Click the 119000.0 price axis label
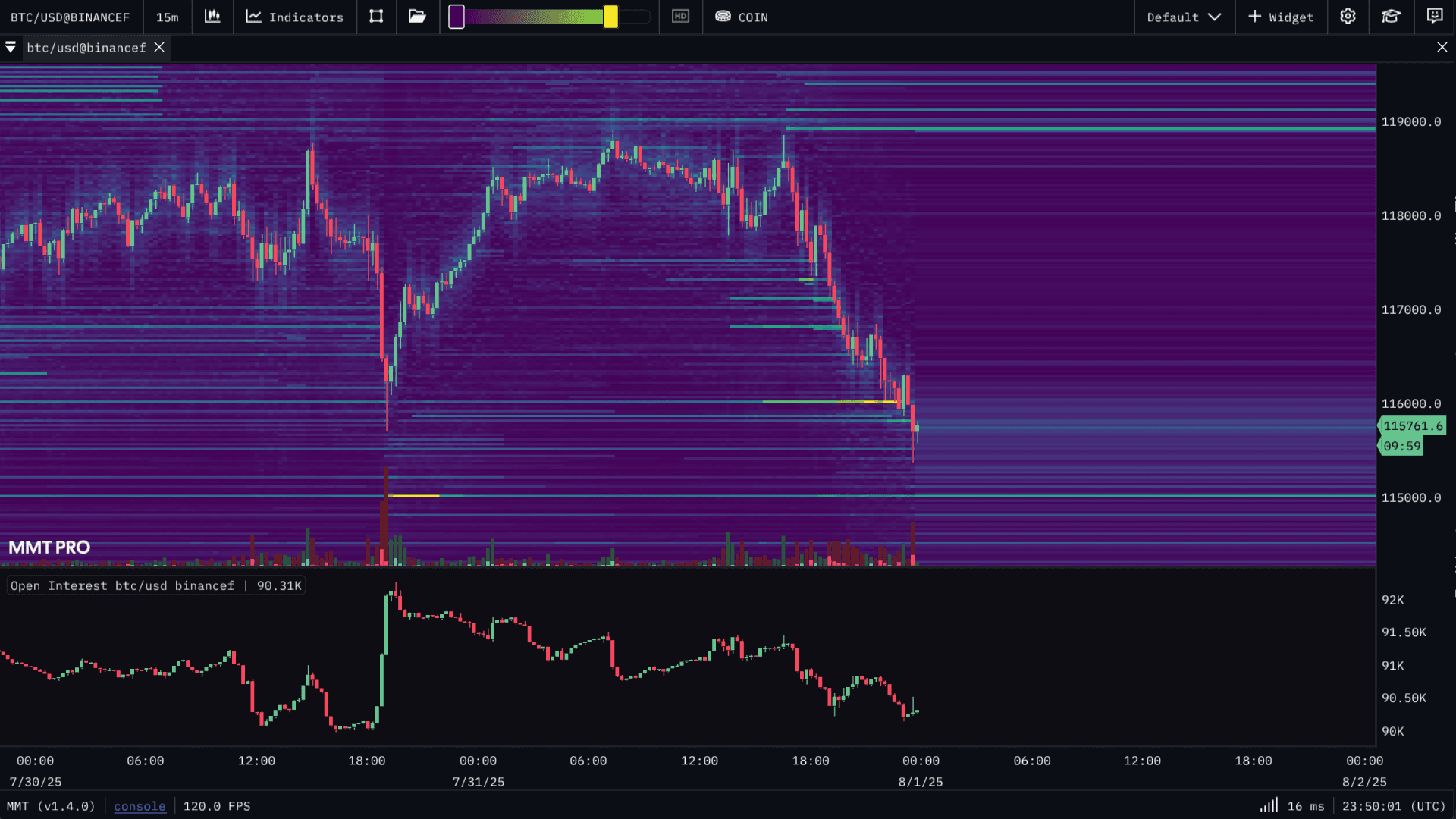1456x819 pixels. (1410, 121)
